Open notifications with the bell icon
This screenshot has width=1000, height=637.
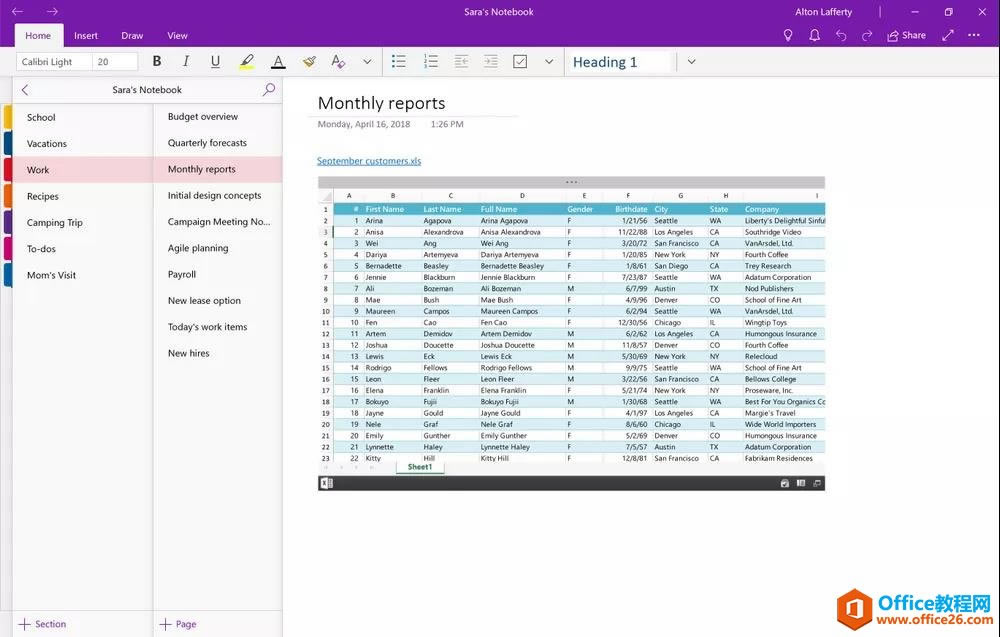point(814,35)
